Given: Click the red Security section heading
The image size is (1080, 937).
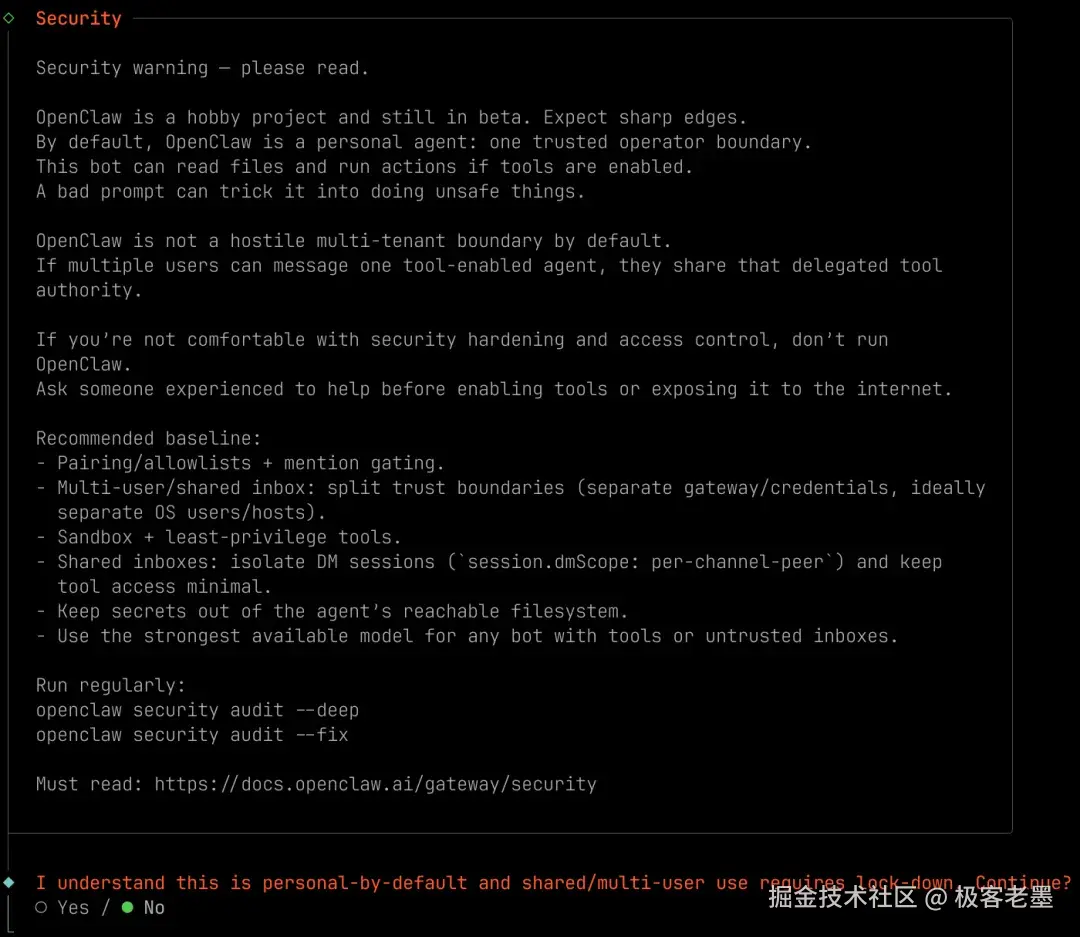Looking at the screenshot, I should point(79,19).
